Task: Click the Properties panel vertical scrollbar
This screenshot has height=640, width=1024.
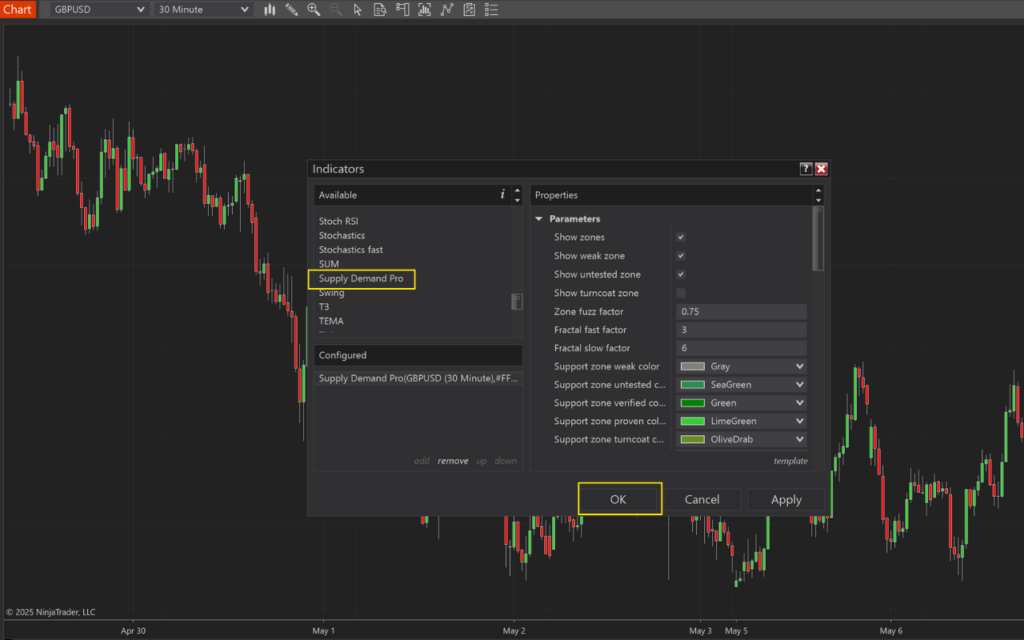Action: click(x=818, y=239)
